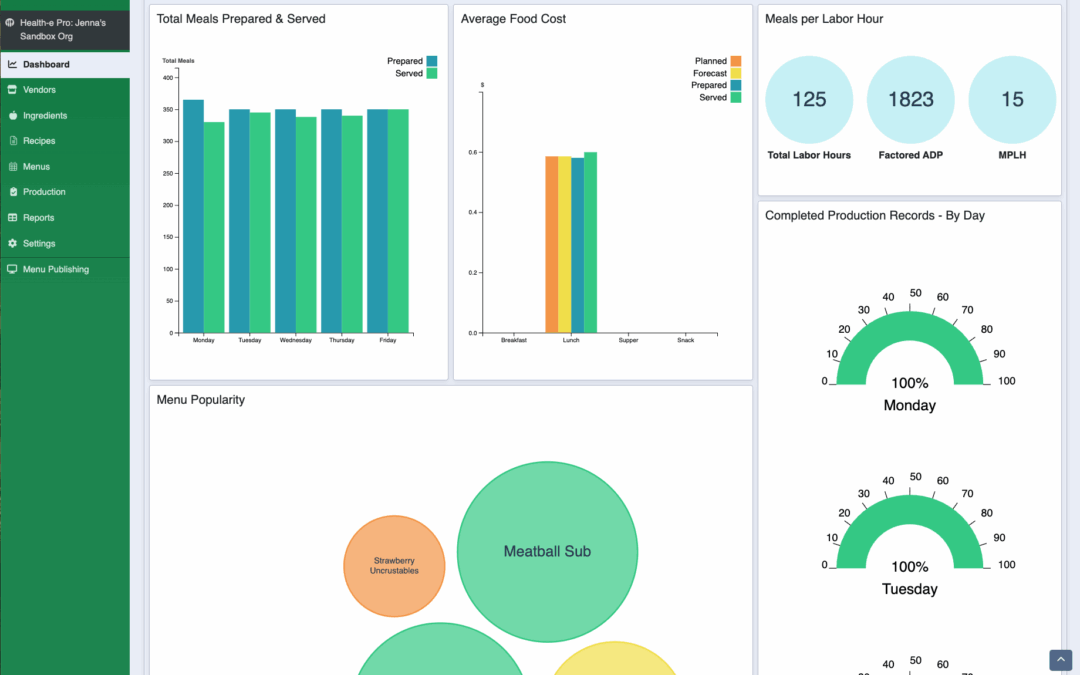The height and width of the screenshot is (675, 1080).
Task: Click the Menu Publishing monitor icon
Action: (13, 270)
